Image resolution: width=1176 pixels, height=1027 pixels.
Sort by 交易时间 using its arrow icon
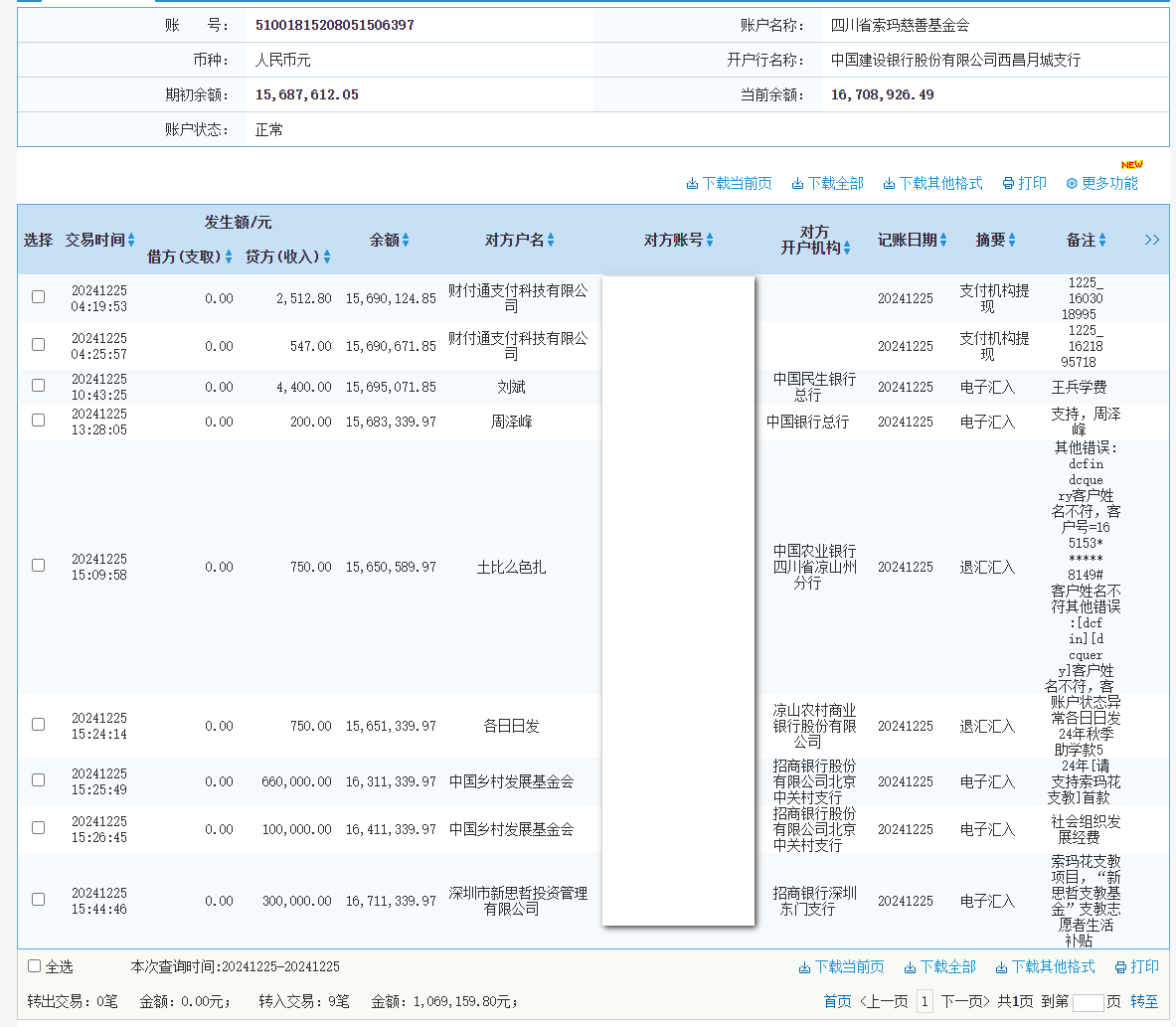[131, 240]
